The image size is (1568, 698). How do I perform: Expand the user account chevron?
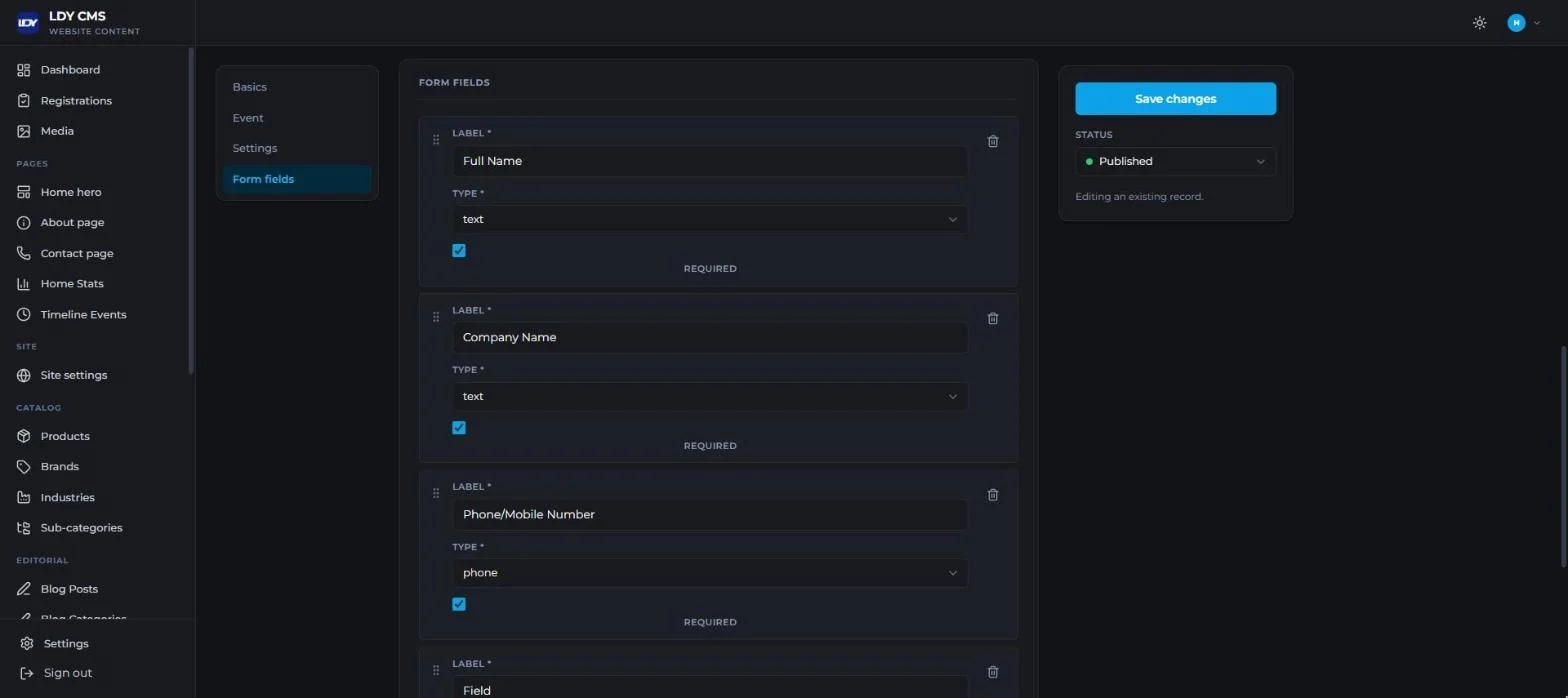click(x=1537, y=23)
